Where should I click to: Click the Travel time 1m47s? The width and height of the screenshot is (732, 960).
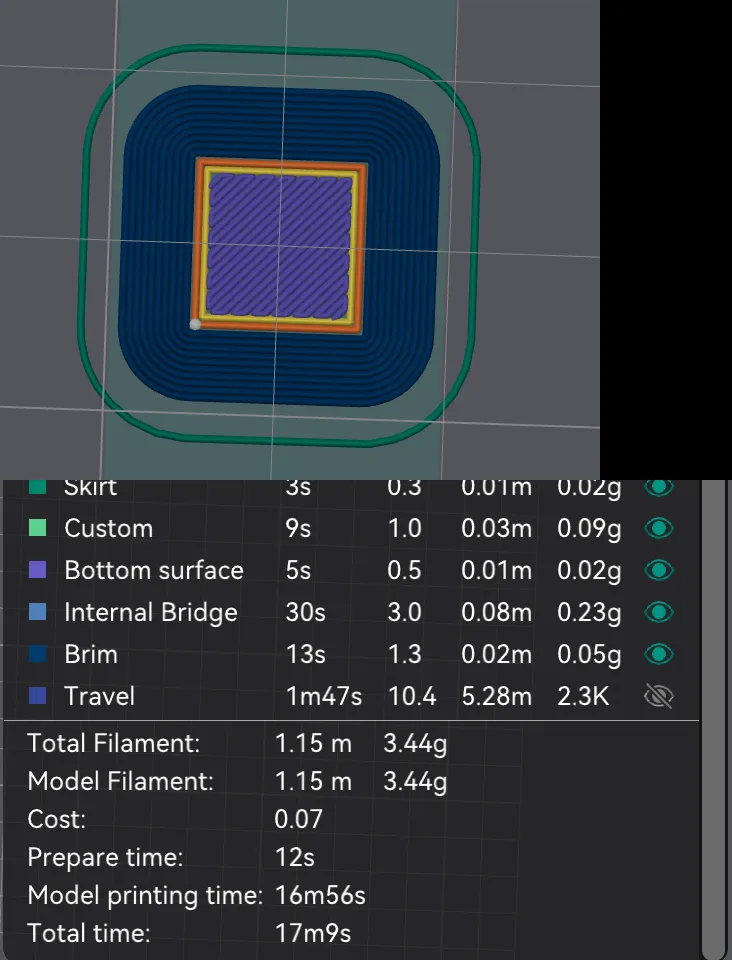[324, 696]
